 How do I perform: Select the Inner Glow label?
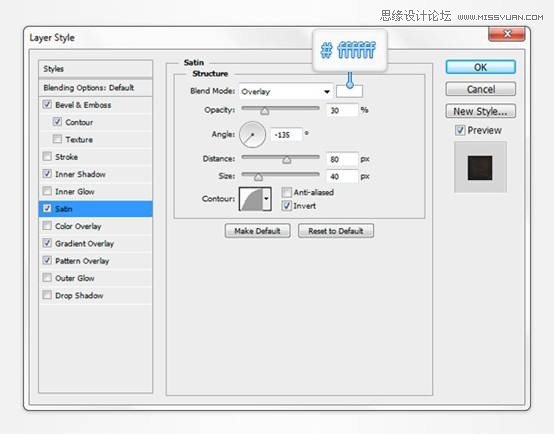coord(75,192)
